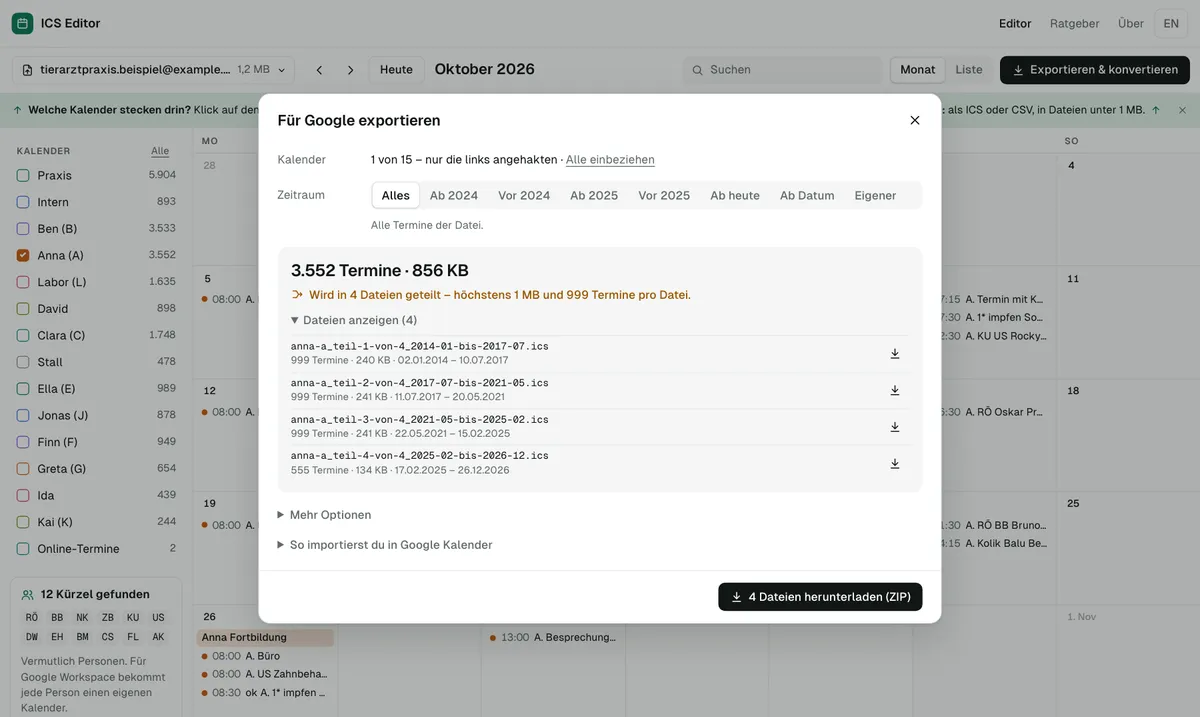Toggle the Ben (B) calendar checkbox
This screenshot has width=1200, height=717.
pos(23,228)
